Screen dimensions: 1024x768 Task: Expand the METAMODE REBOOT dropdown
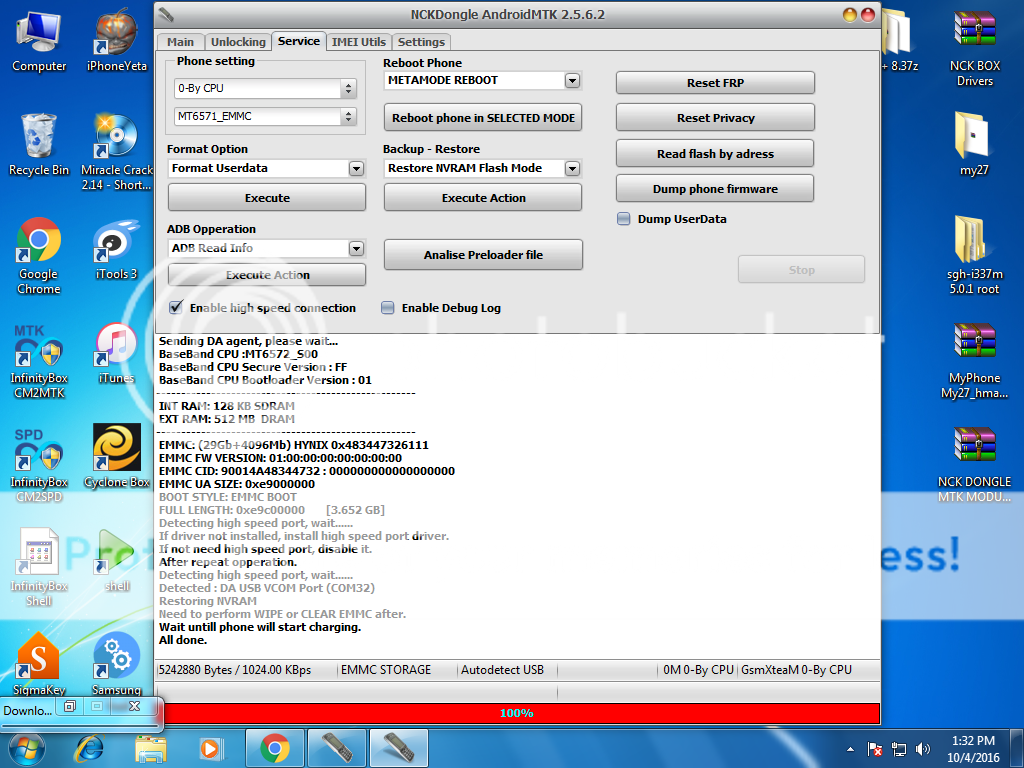point(572,81)
